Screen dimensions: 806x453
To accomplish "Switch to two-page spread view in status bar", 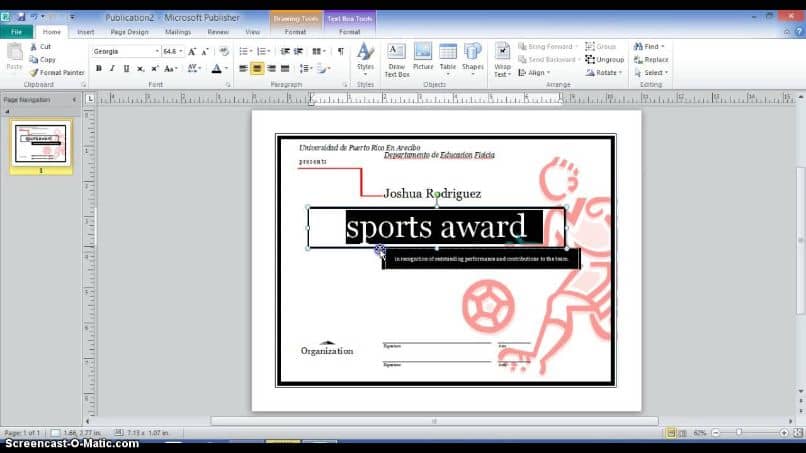I will point(683,433).
